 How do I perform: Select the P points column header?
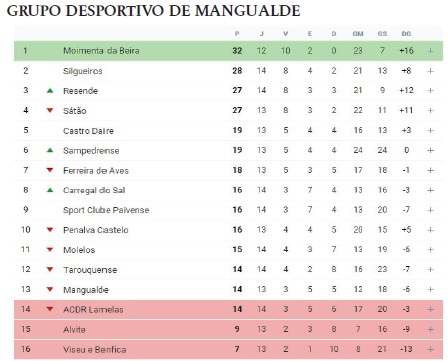click(237, 34)
